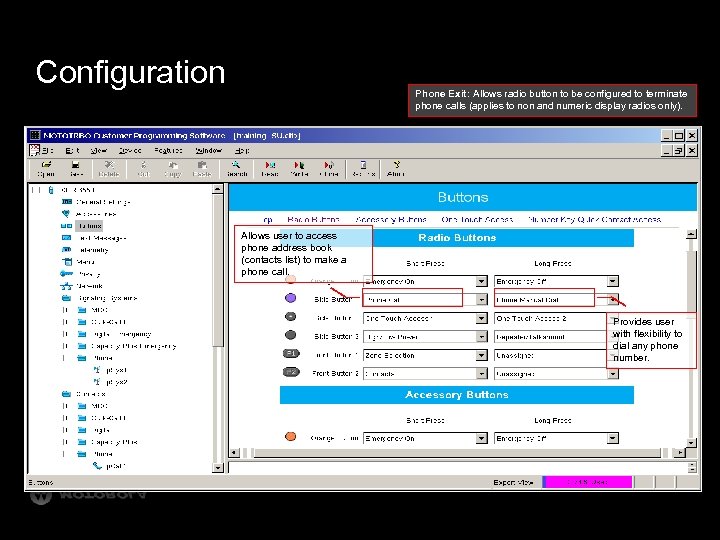Open Zone Selection short press dropdown
720x540 pixels.
click(x=481, y=355)
